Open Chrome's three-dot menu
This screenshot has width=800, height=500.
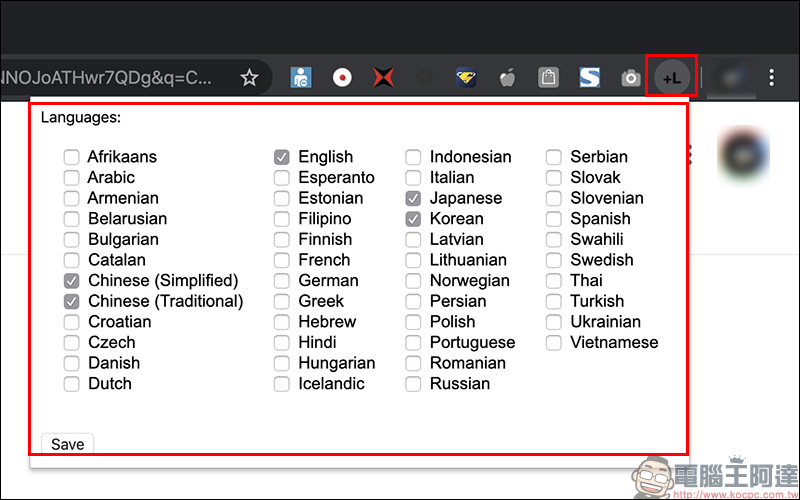pos(771,77)
